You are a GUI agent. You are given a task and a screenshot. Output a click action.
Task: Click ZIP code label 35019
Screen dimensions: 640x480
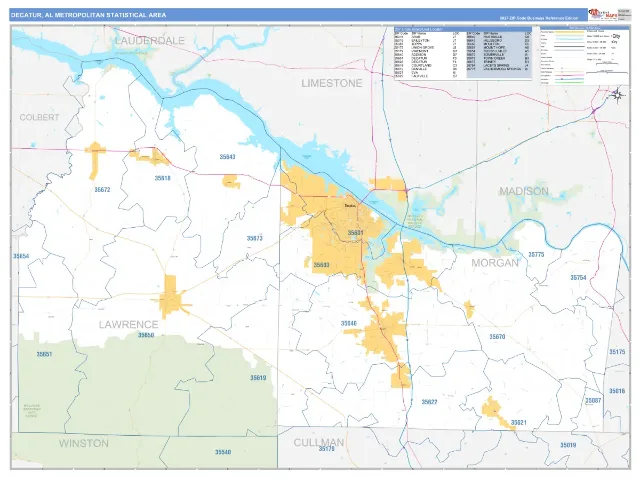[568, 445]
